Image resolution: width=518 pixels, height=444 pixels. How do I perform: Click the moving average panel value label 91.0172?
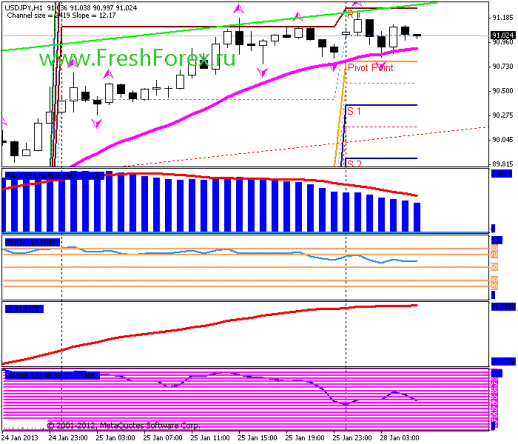click(x=24, y=309)
